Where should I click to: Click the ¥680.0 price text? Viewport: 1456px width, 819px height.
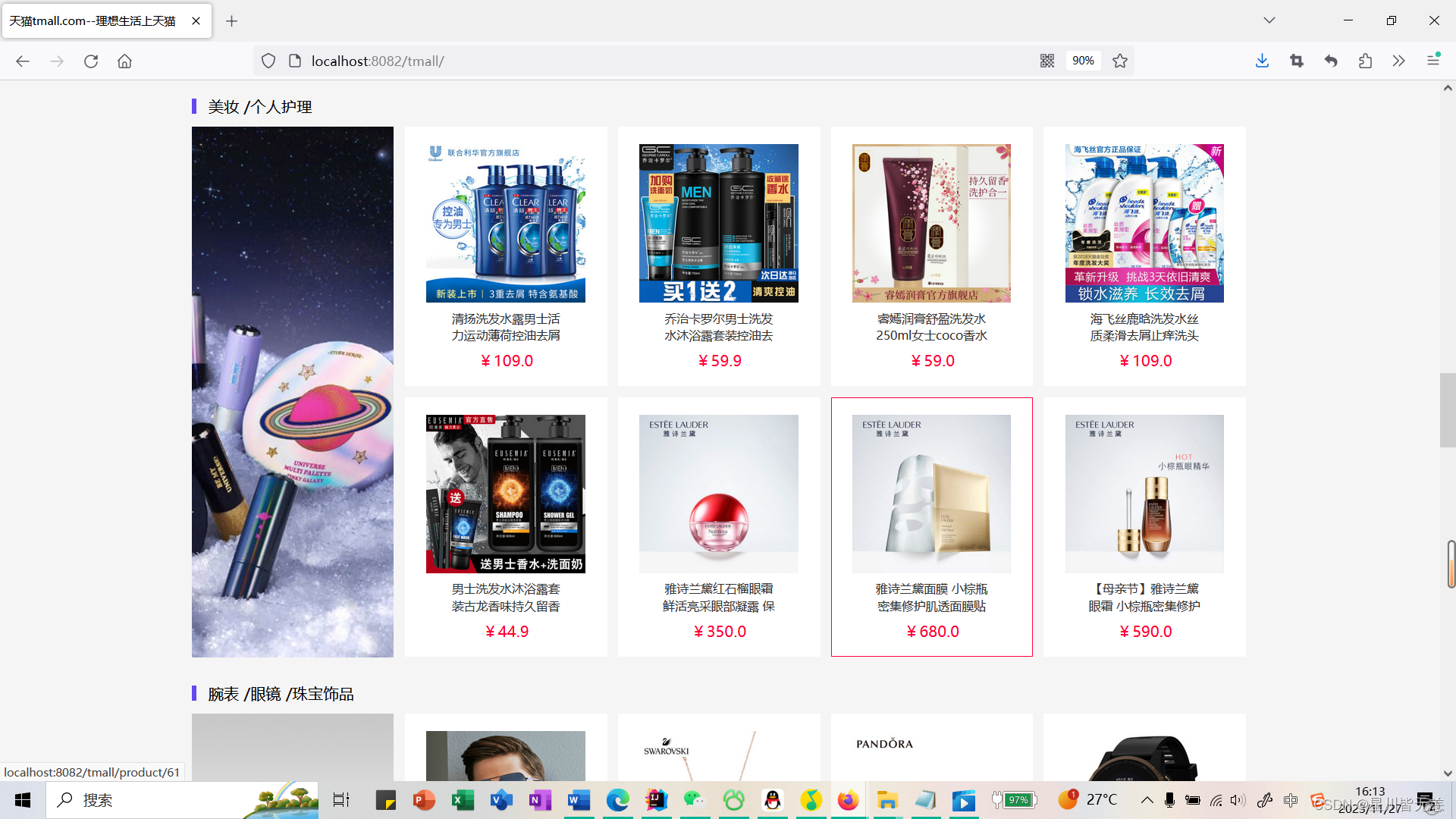point(932,632)
